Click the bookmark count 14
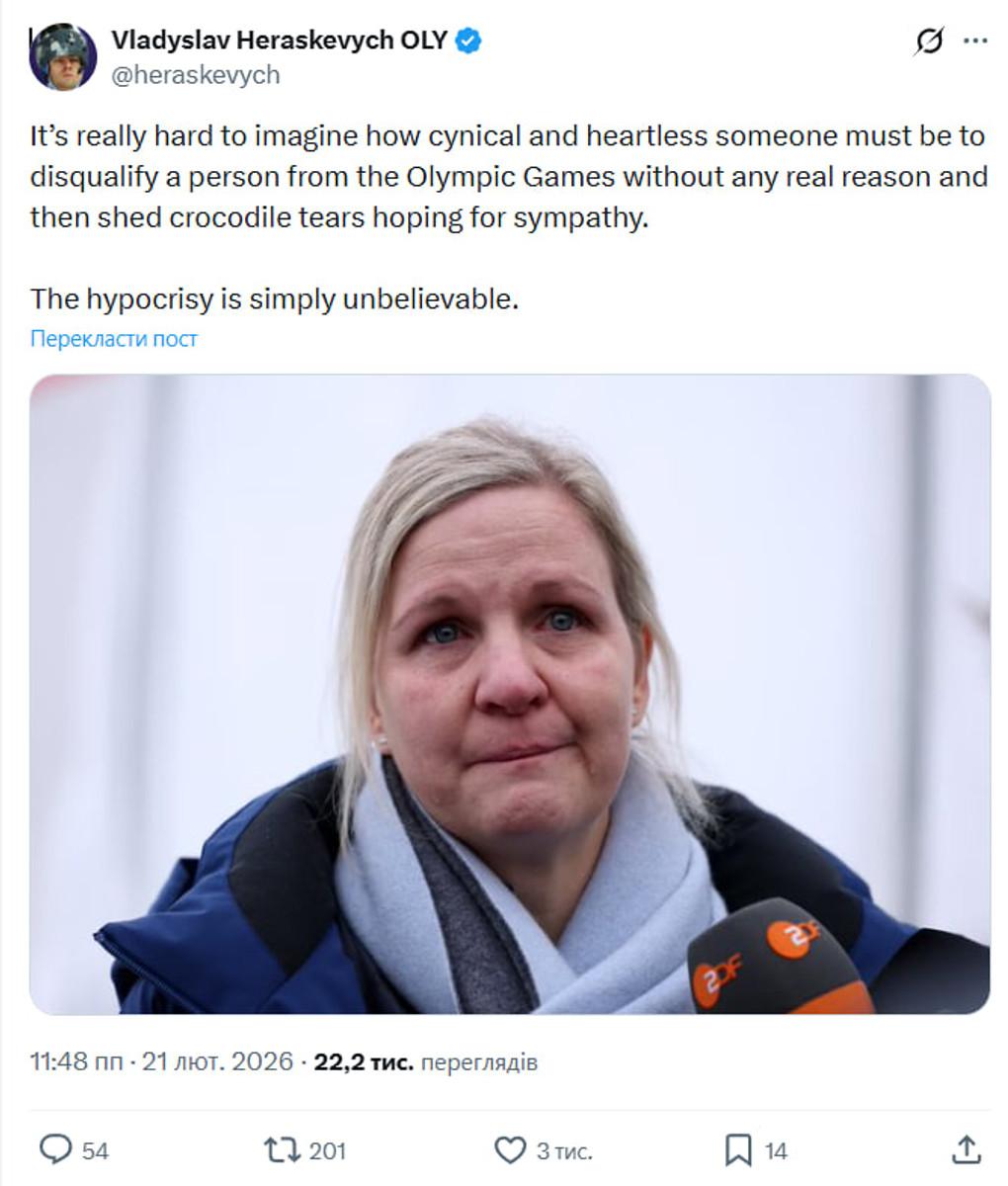 (776, 1151)
